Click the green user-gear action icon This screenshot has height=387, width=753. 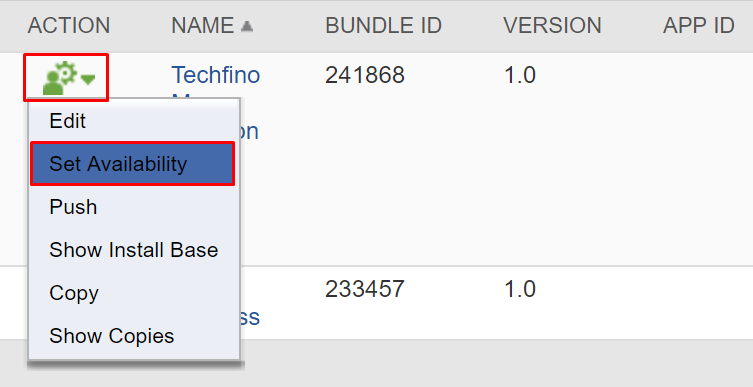60,77
